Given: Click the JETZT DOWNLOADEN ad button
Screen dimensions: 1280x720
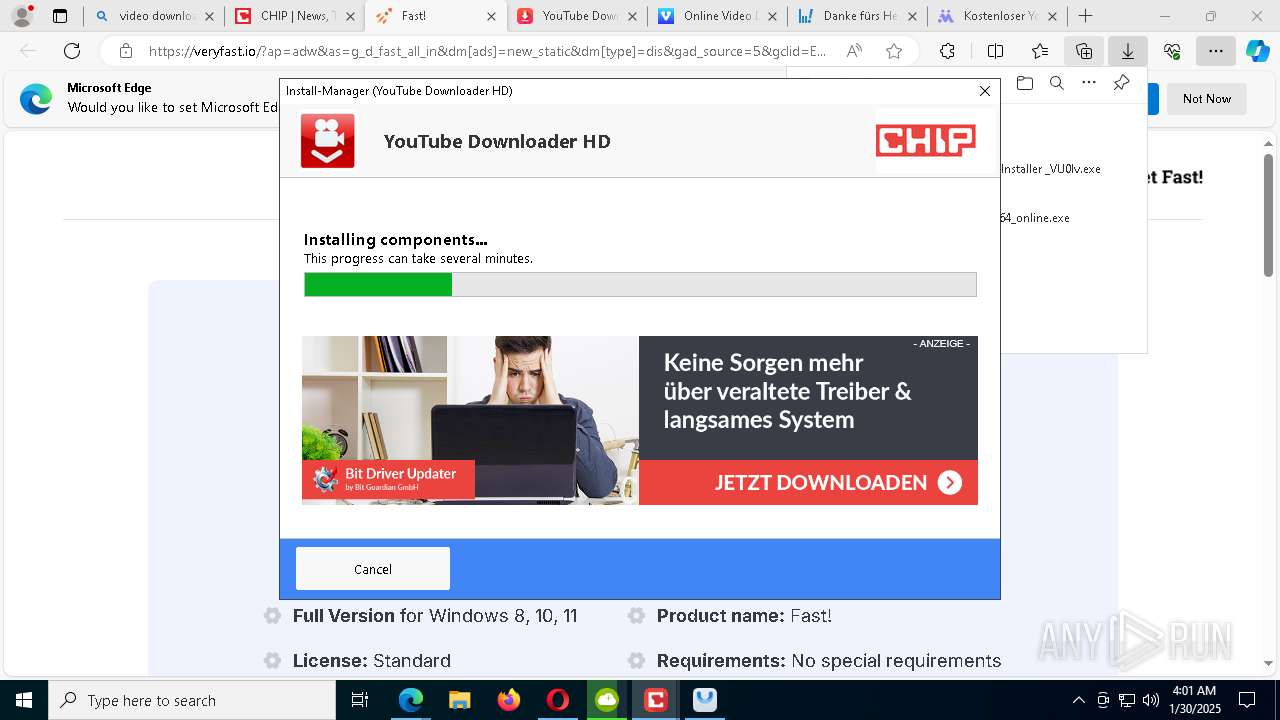Looking at the screenshot, I should (808, 482).
